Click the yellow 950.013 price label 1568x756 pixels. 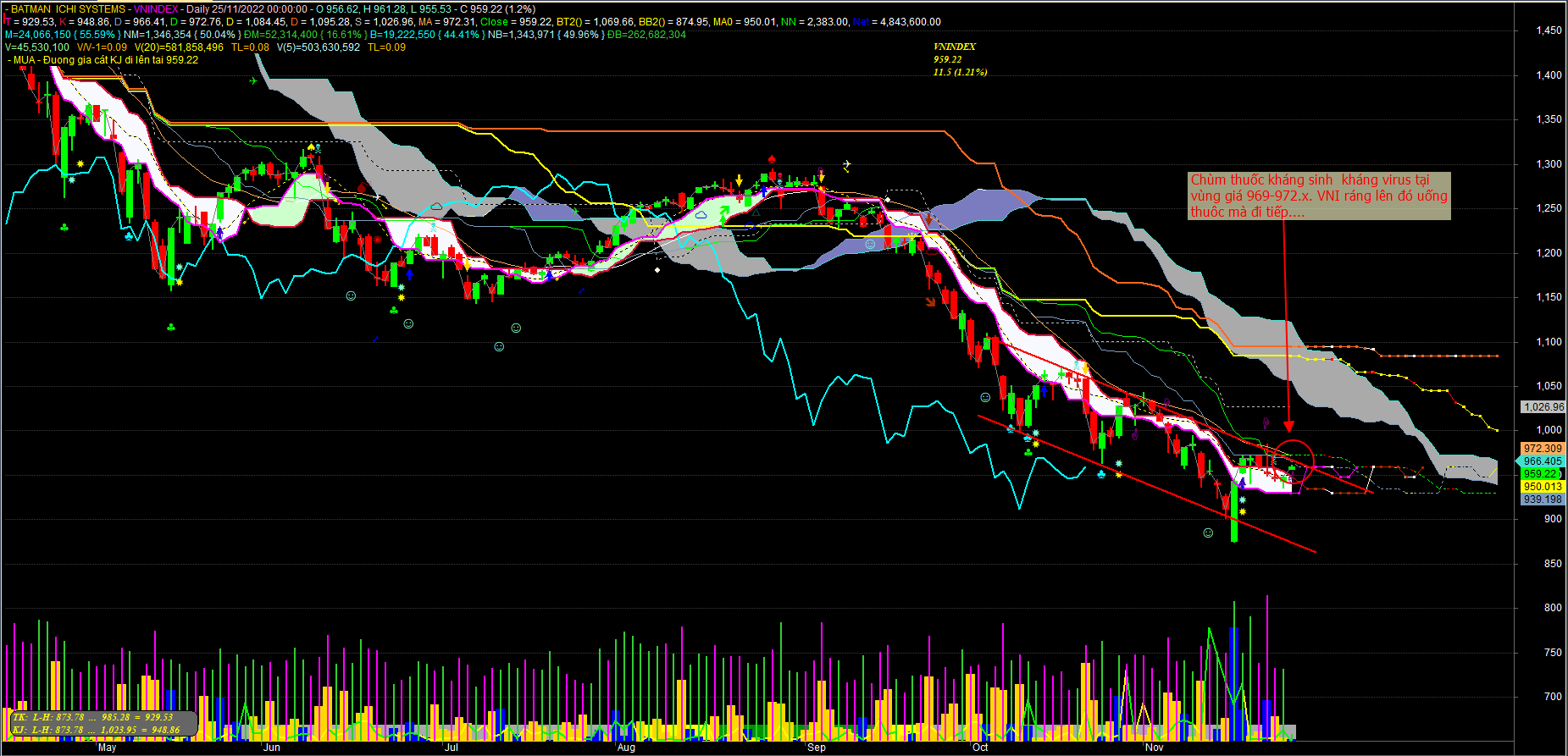point(1542,487)
